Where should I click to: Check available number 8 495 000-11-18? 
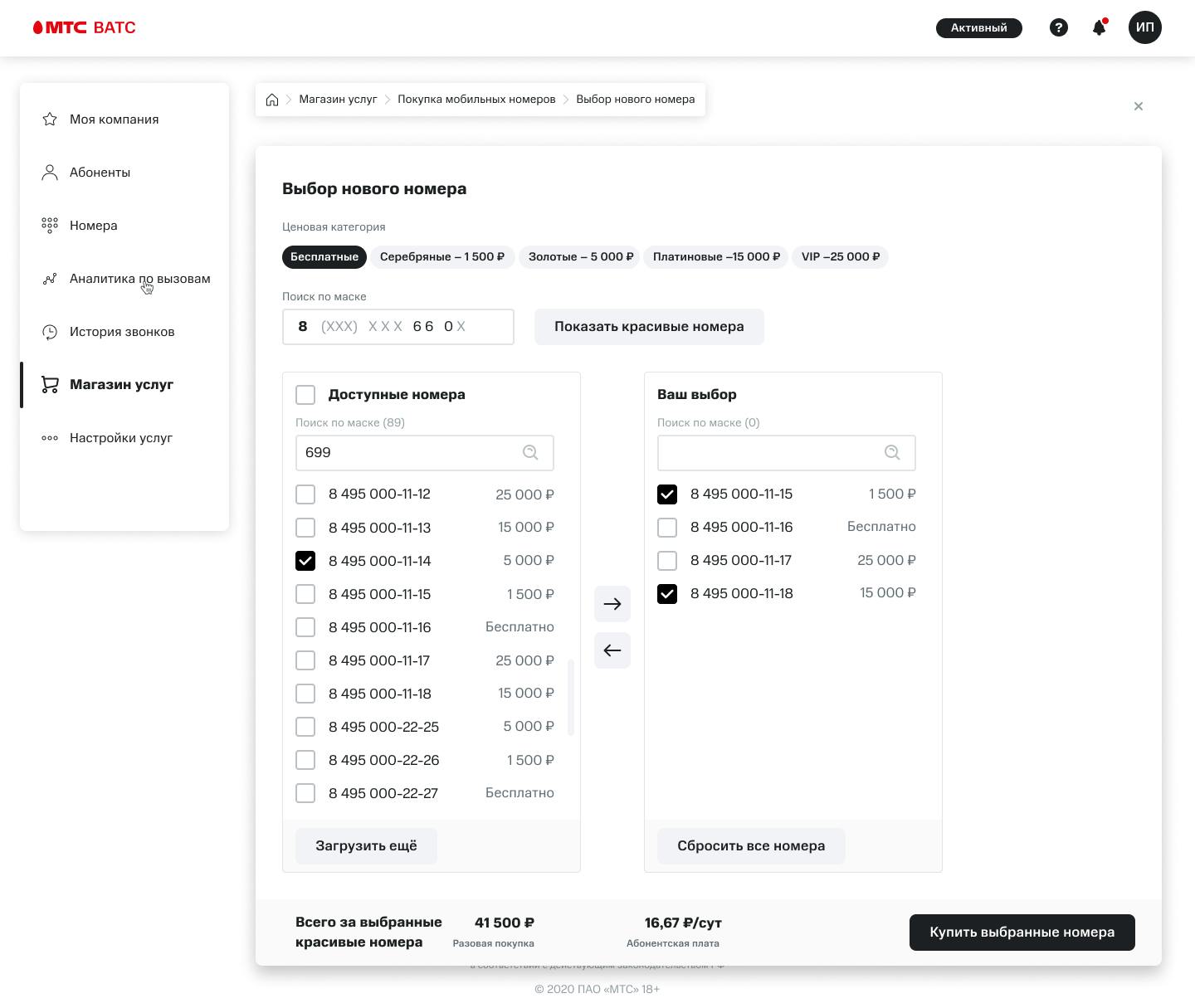pos(305,694)
